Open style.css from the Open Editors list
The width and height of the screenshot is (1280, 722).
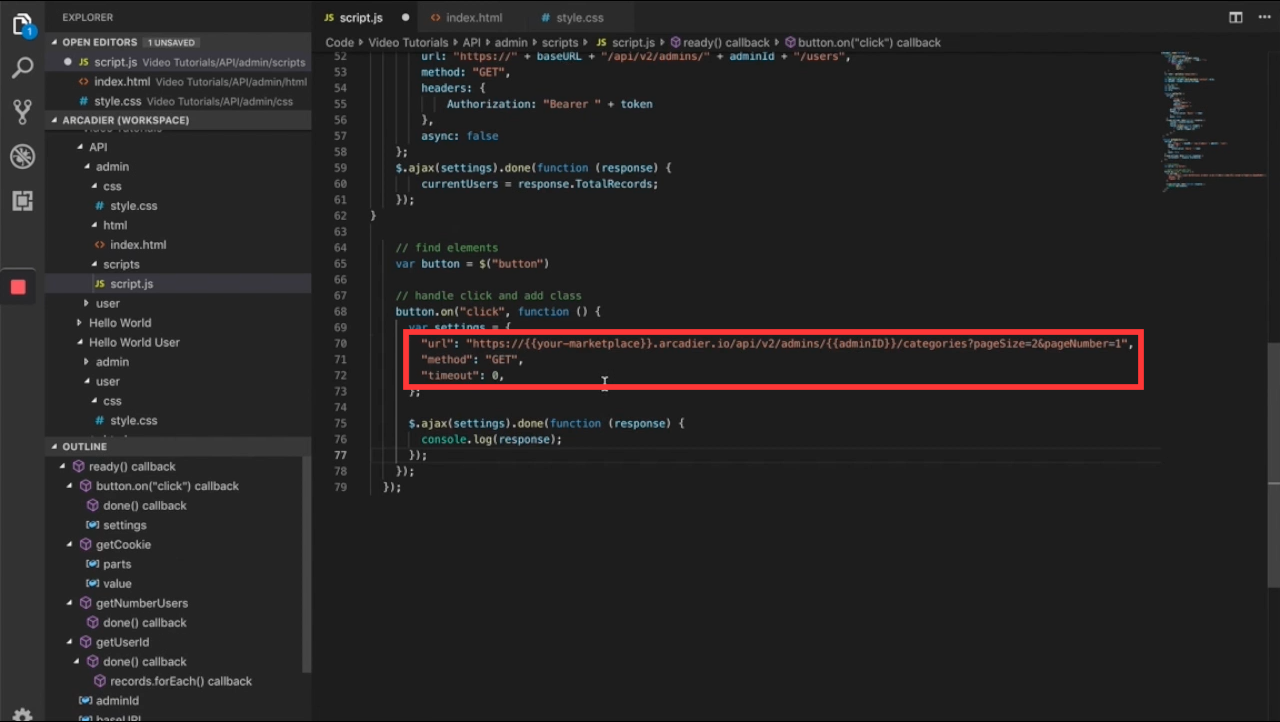[x=178, y=101]
